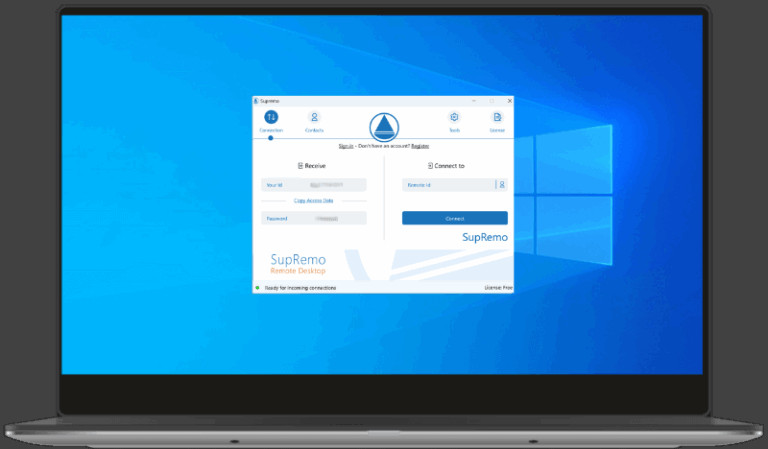The height and width of the screenshot is (449, 768).
Task: Click the Register link
Action: click(x=420, y=146)
